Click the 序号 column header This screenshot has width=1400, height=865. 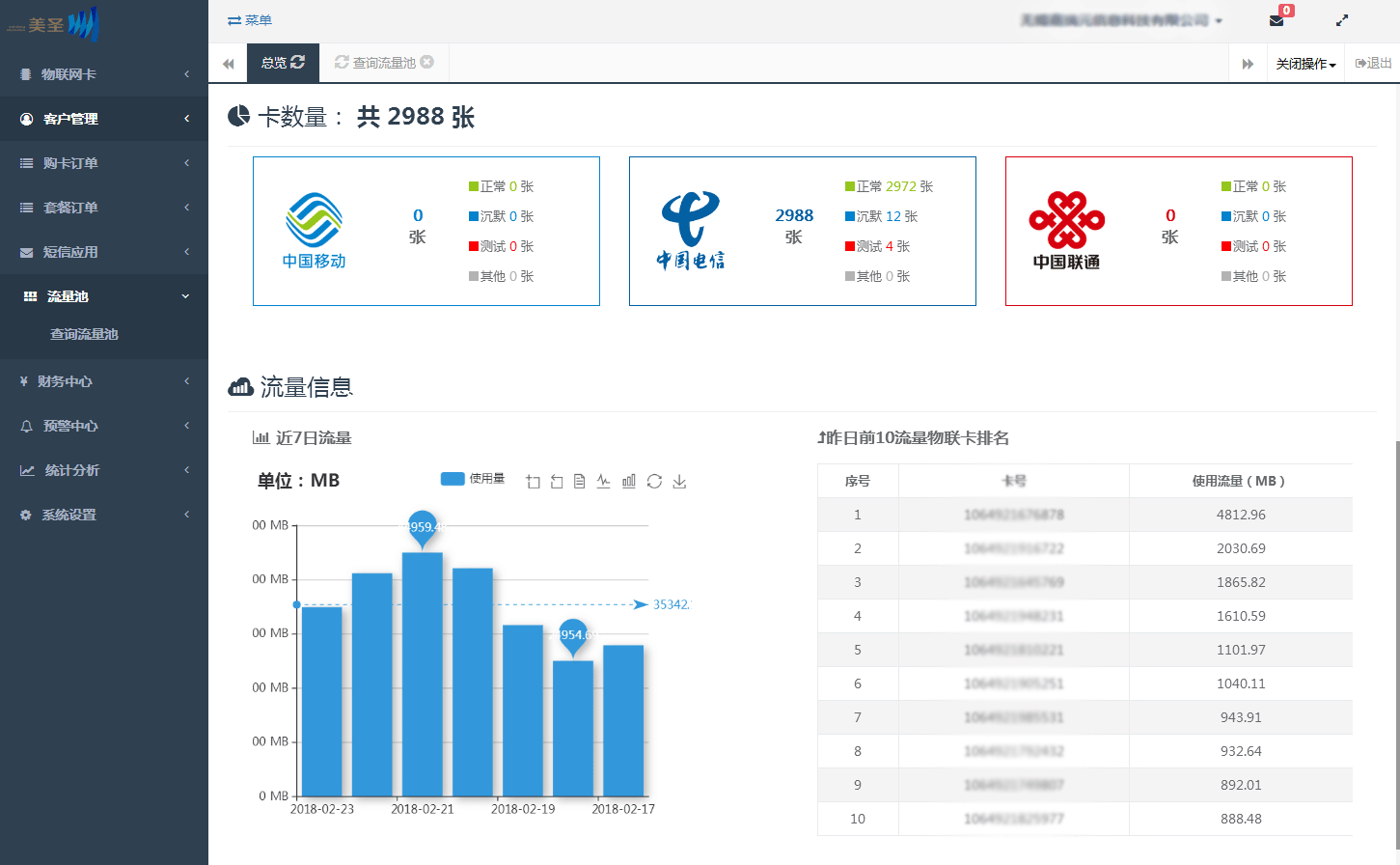point(858,481)
